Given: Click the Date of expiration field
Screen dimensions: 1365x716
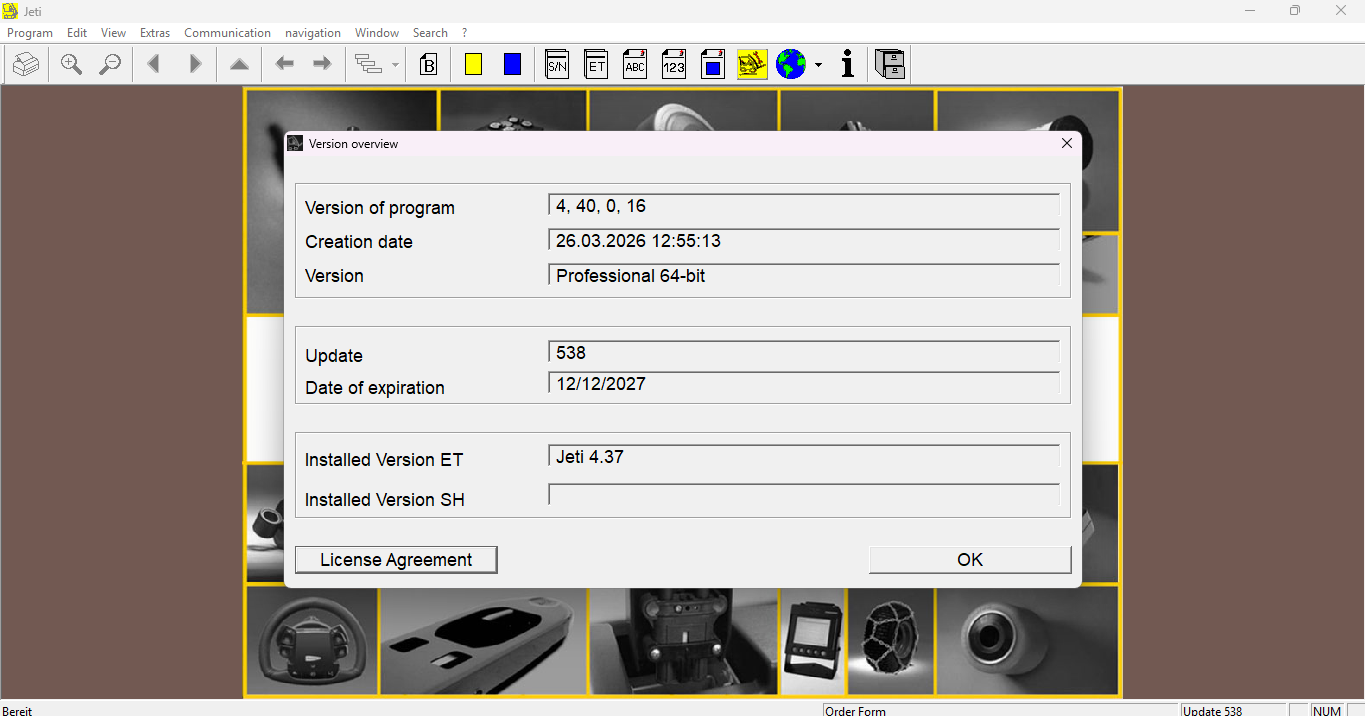Looking at the screenshot, I should [804, 384].
